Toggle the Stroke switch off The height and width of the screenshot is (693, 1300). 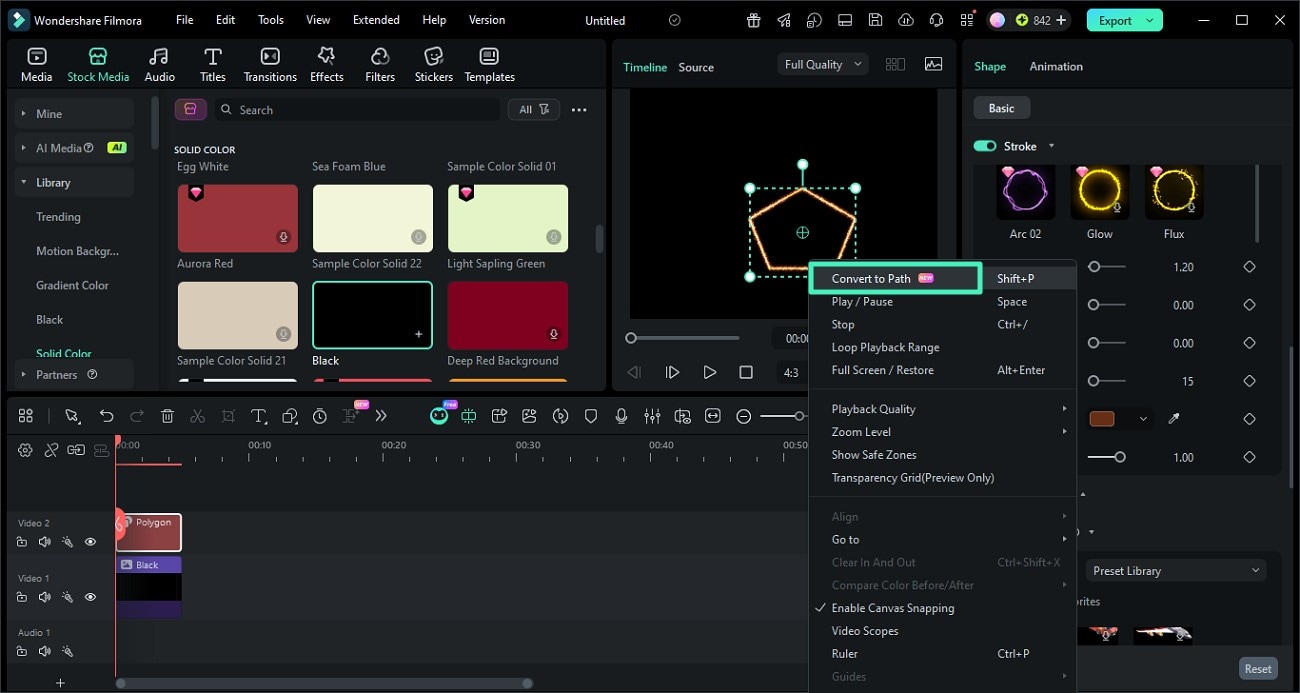(x=985, y=146)
